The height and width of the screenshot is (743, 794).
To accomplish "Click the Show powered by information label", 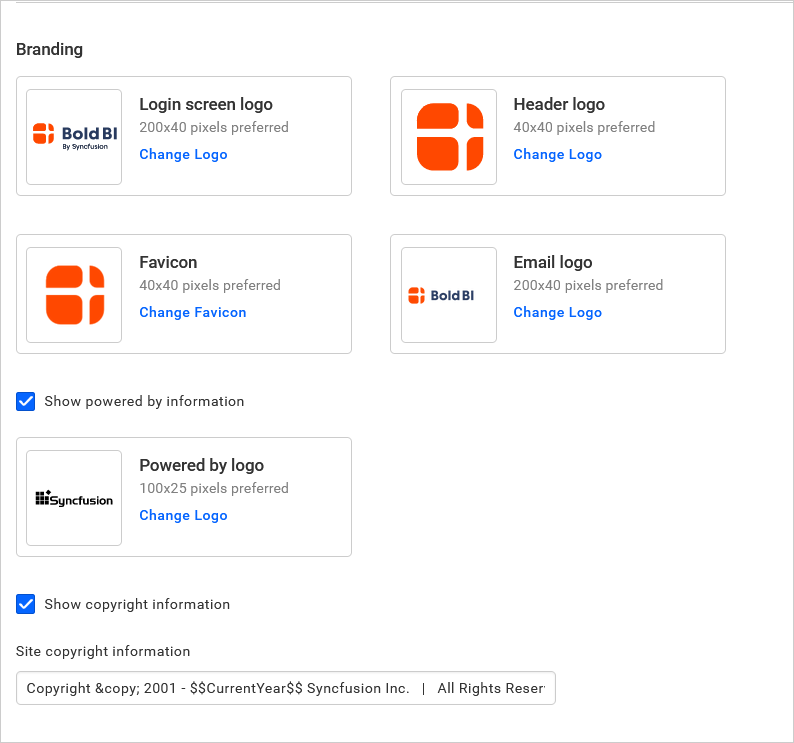I will point(144,401).
